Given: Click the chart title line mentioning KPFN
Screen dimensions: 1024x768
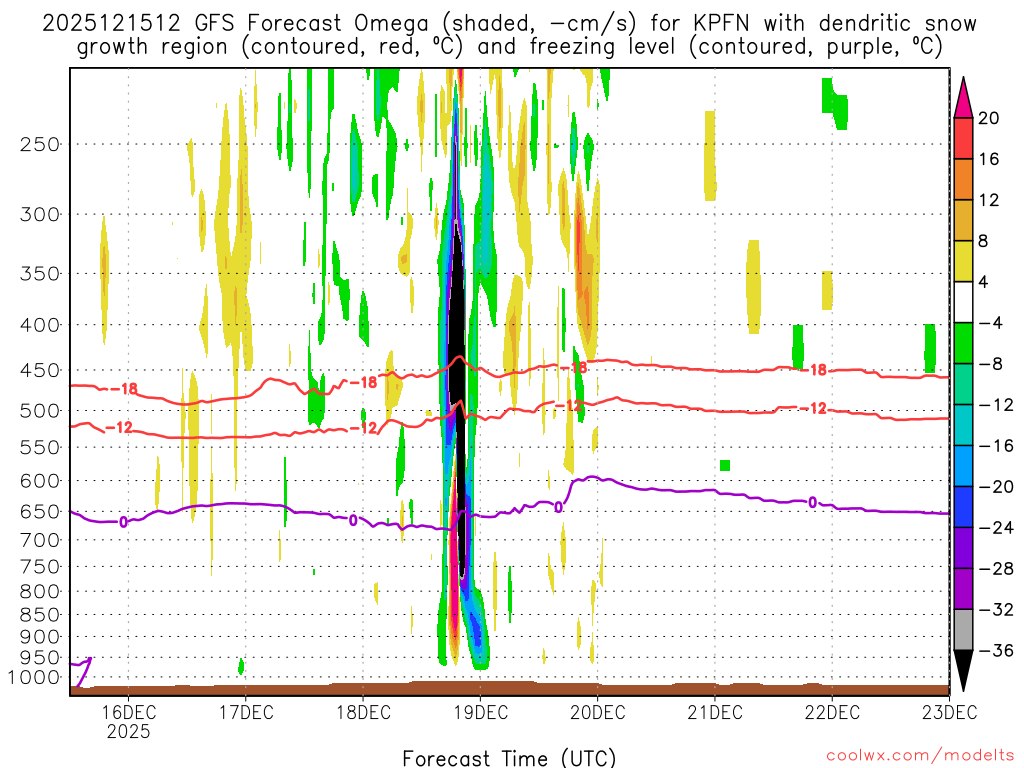Looking at the screenshot, I should (x=509, y=24).
